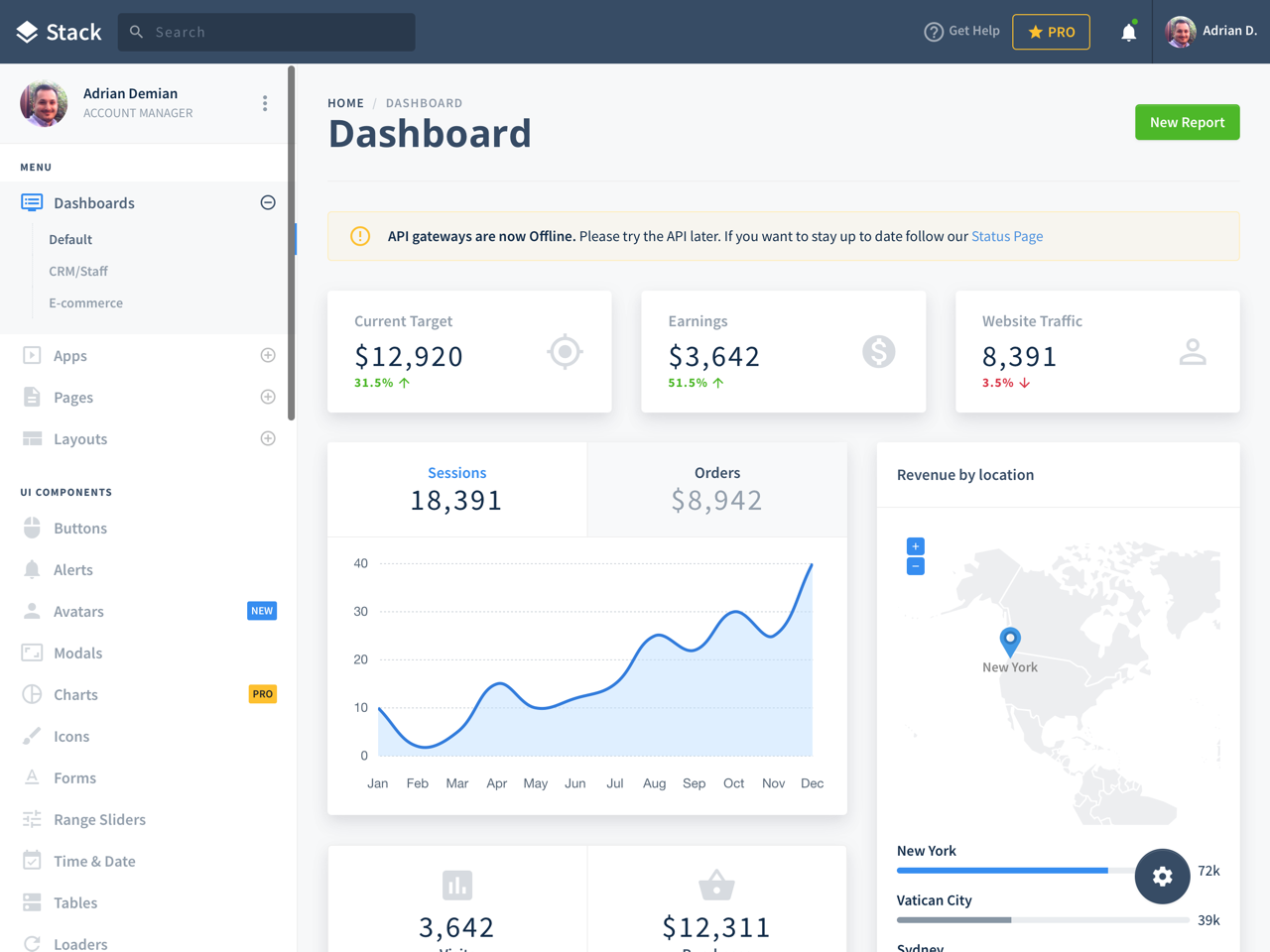The height and width of the screenshot is (952, 1270).
Task: Click the Charts sidebar icon
Action: pos(32,694)
